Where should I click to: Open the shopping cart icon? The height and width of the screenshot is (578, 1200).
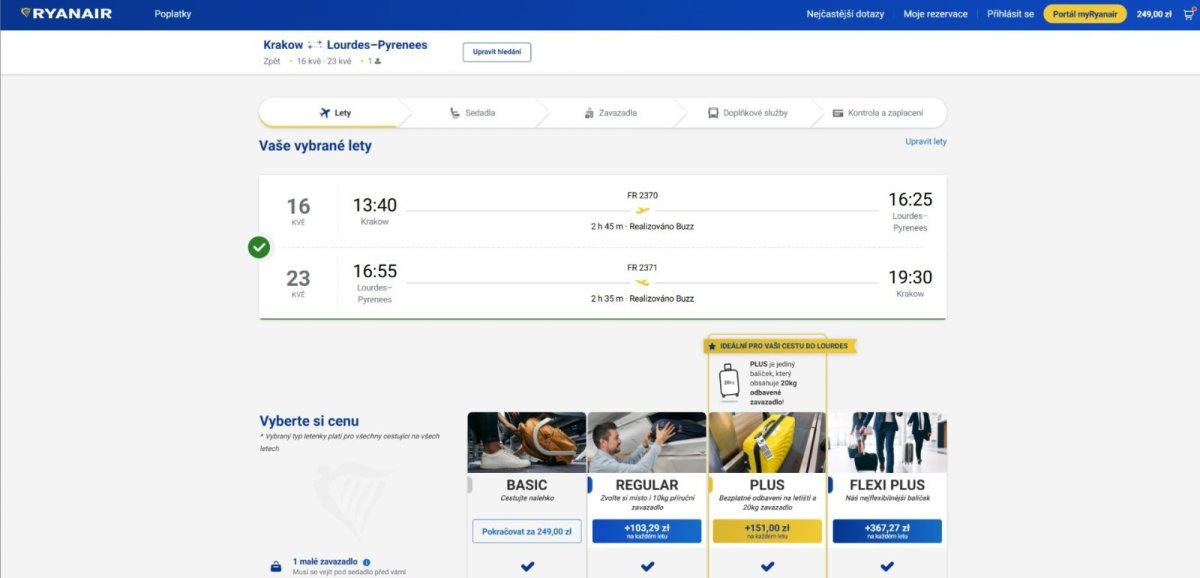(1187, 14)
